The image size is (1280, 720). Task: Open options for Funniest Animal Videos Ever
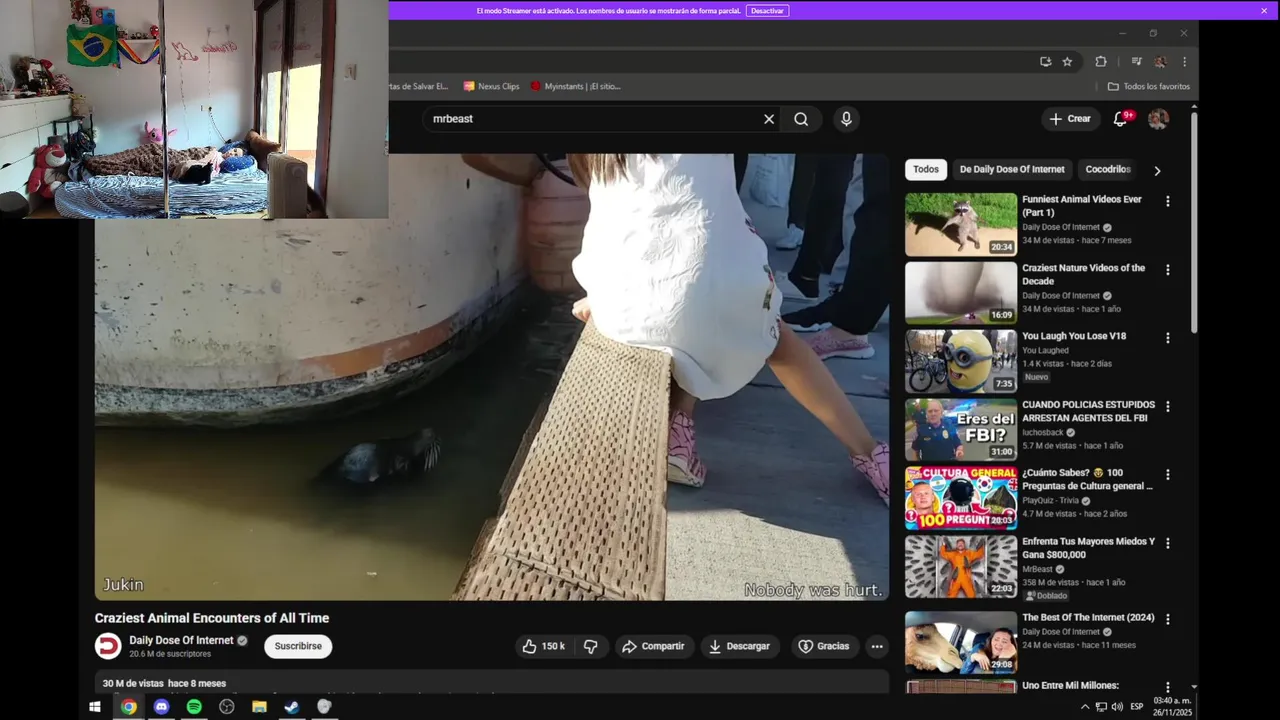click(x=1167, y=201)
